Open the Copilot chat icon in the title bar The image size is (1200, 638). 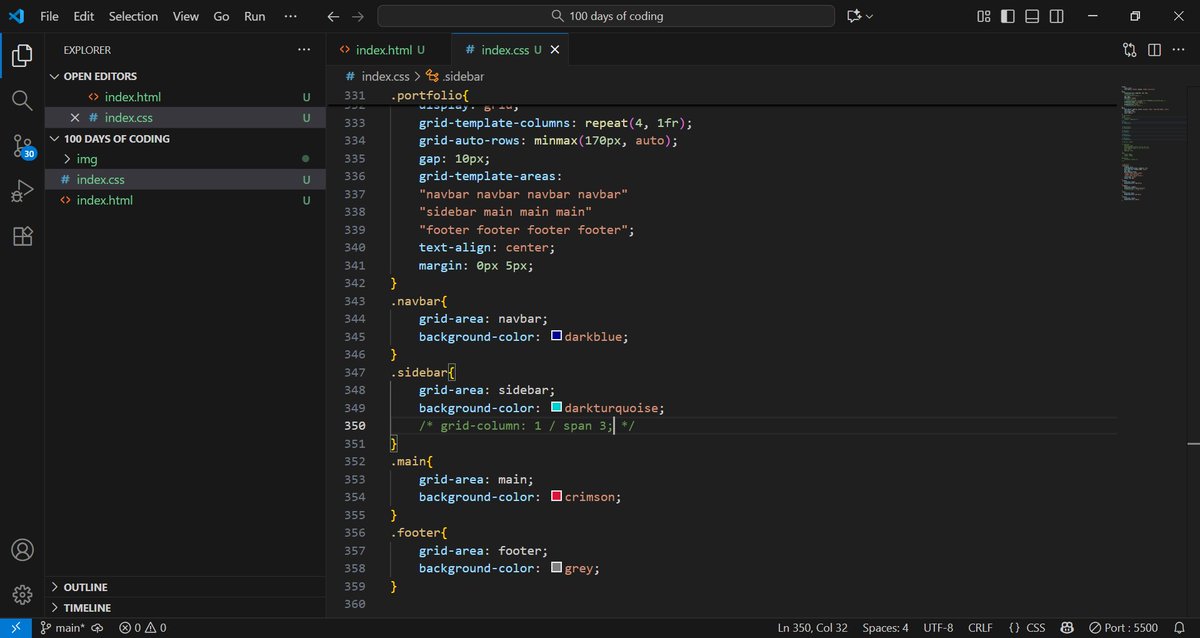tap(854, 16)
